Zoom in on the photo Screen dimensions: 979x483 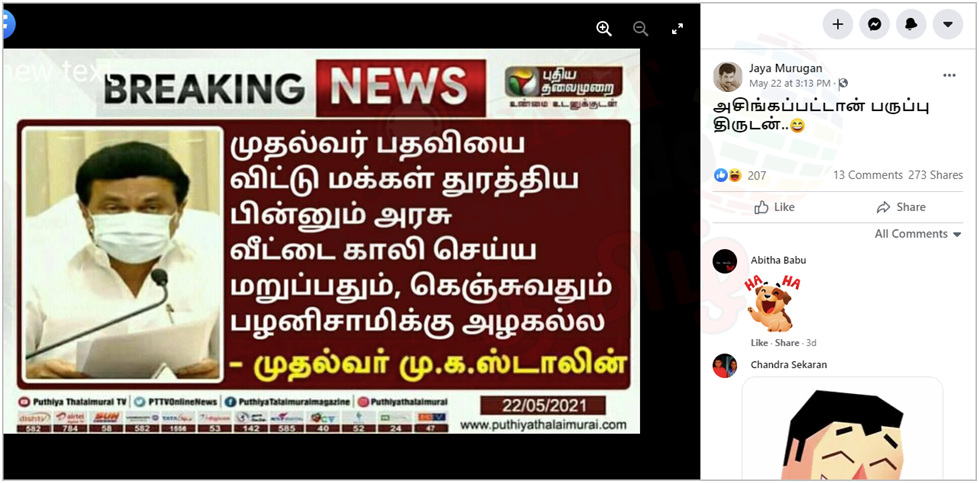[x=604, y=28]
